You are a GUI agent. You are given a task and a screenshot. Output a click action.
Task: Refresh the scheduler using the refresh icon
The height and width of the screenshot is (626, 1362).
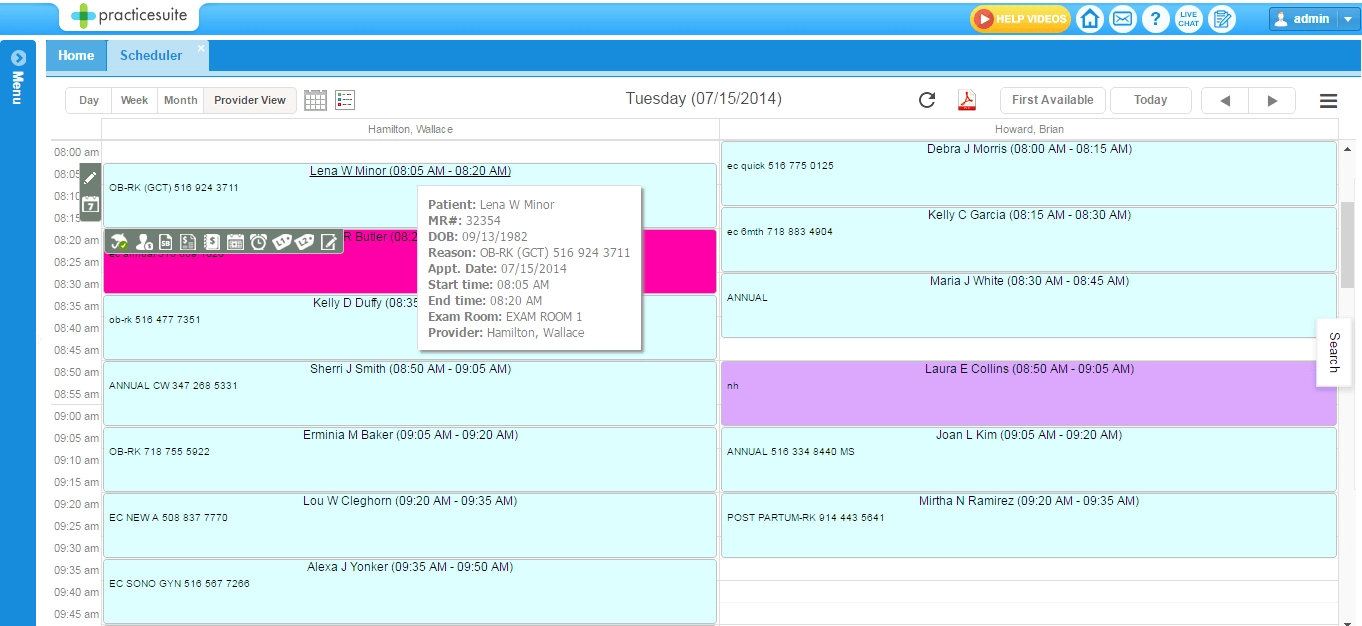click(x=926, y=100)
